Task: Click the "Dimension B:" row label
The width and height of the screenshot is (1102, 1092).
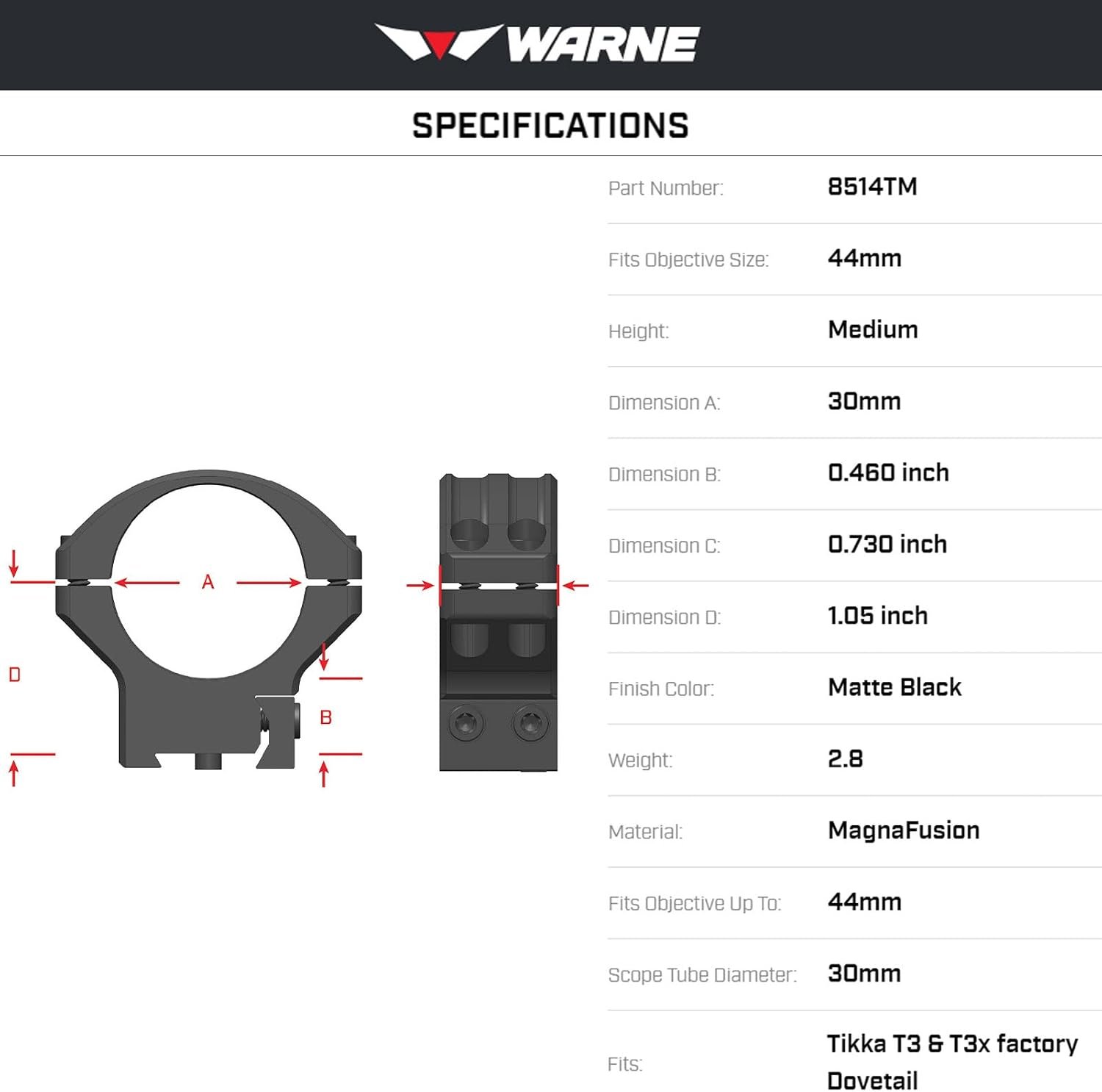Action: click(664, 474)
